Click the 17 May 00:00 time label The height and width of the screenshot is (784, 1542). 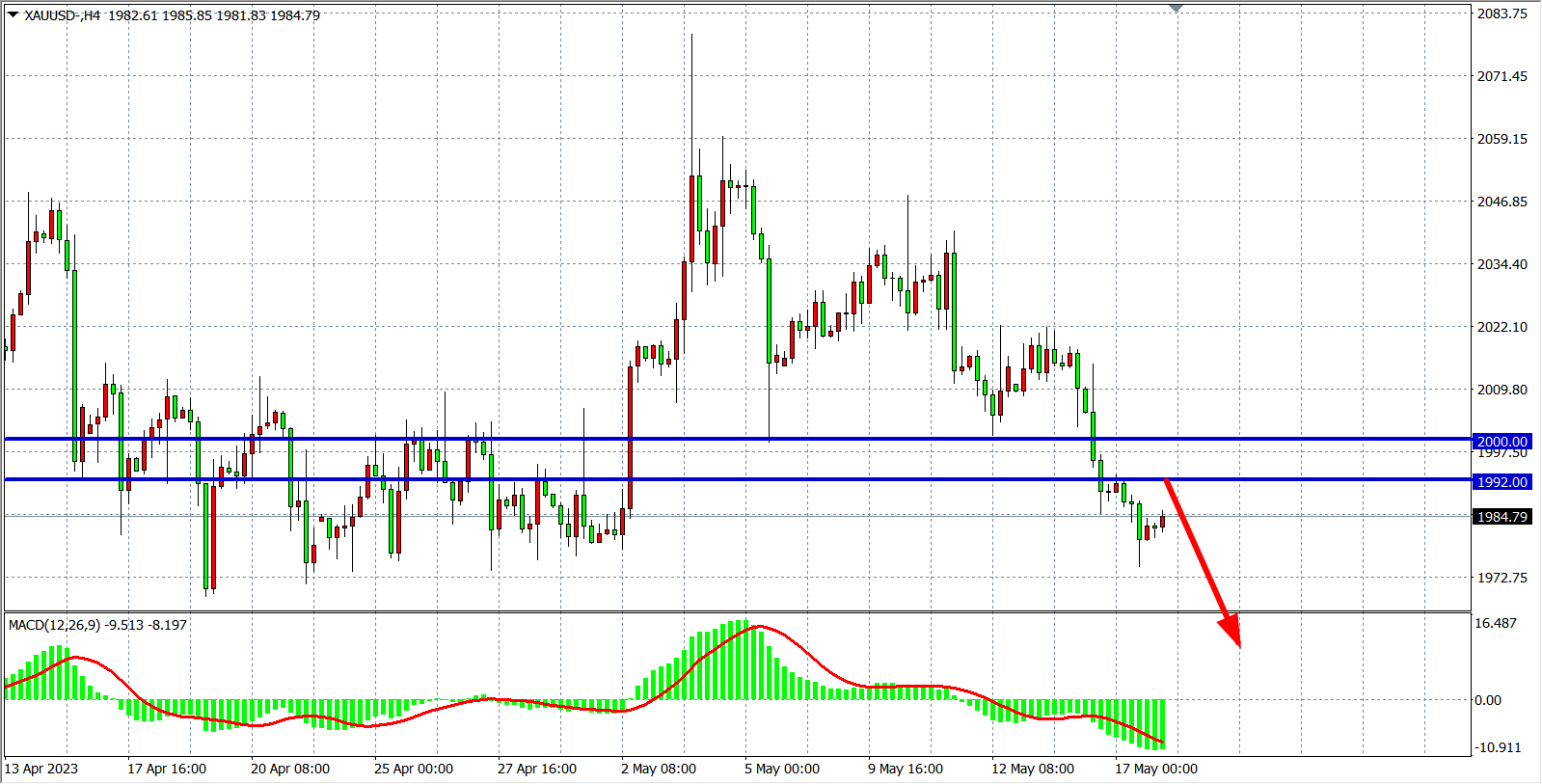coord(1155,769)
